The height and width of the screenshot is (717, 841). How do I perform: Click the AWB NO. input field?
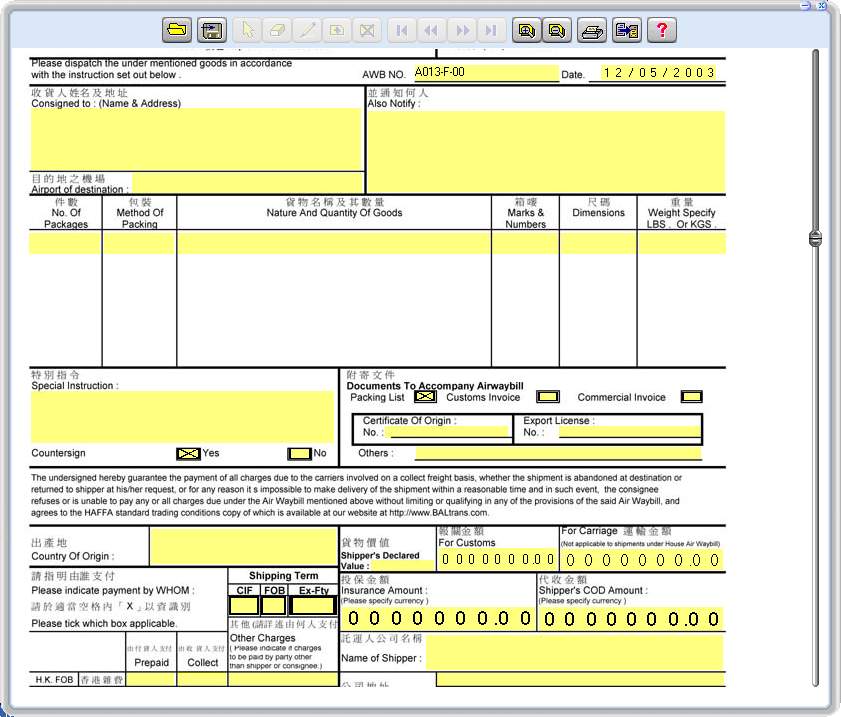coord(485,73)
